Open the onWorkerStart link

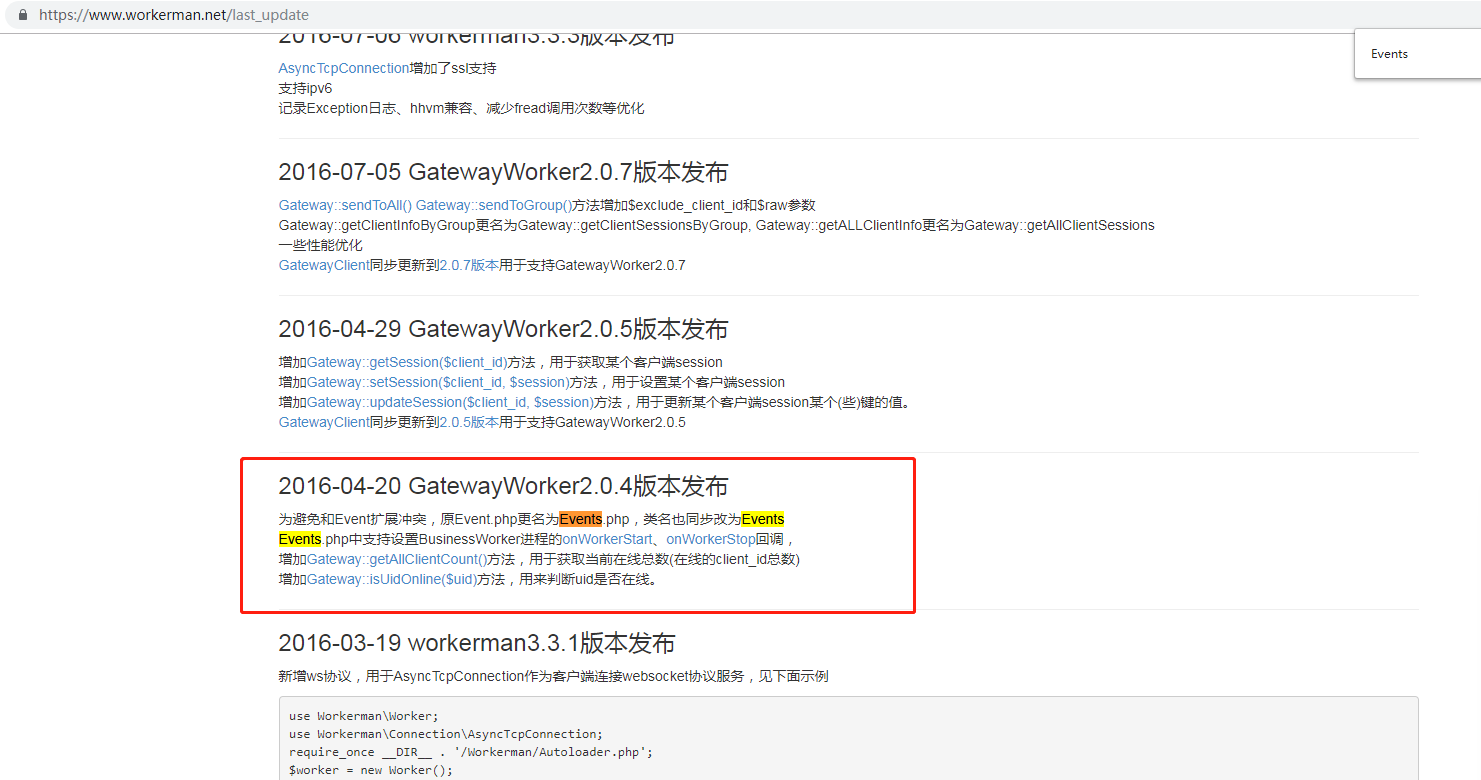(x=607, y=539)
